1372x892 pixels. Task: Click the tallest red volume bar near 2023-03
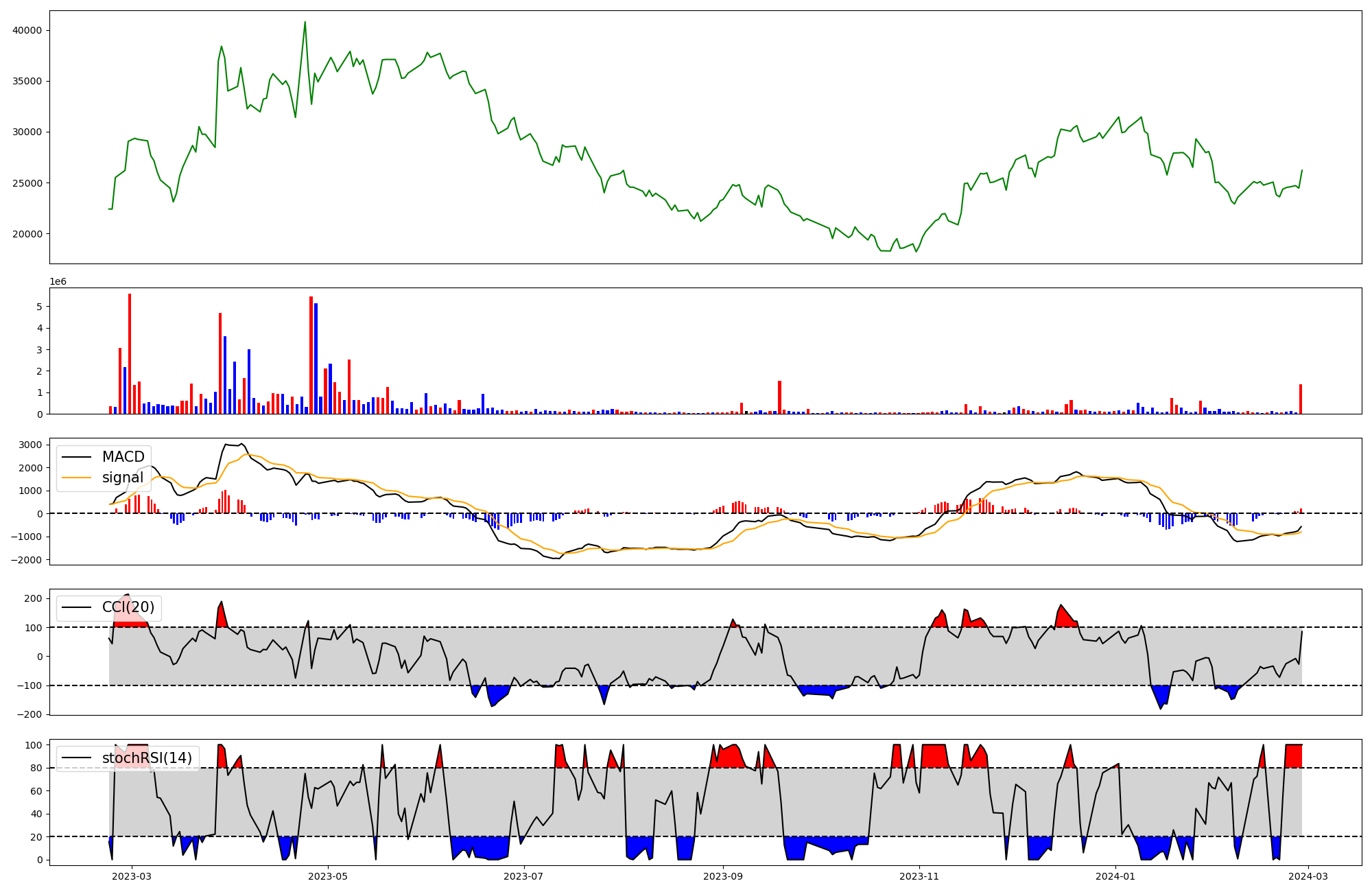tap(130, 353)
